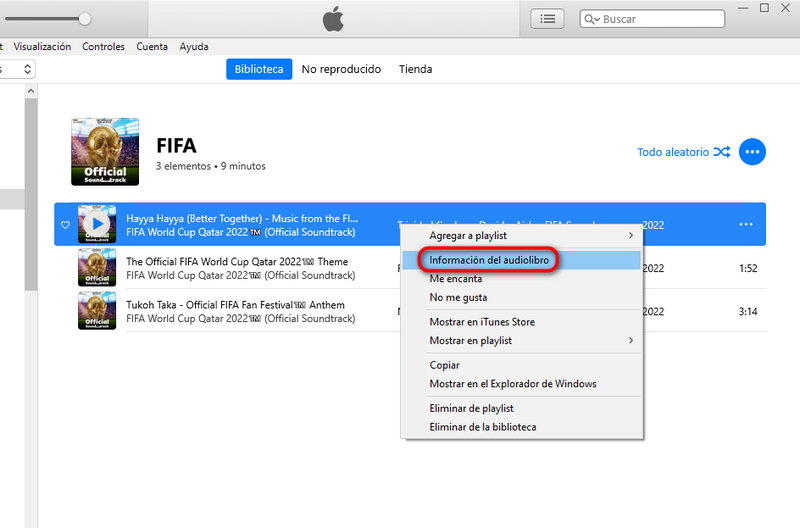Open the media type selector stepper
Viewport: 800px width, 528px height.
(x=28, y=69)
